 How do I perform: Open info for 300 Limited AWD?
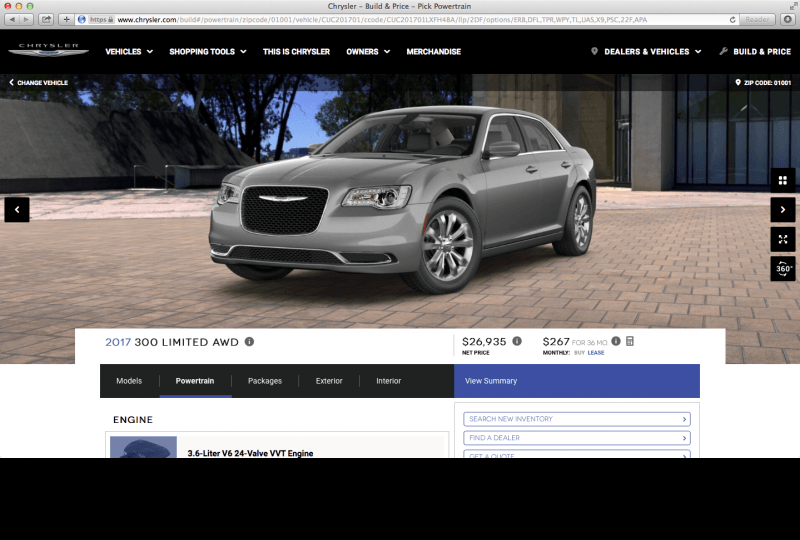coord(249,341)
